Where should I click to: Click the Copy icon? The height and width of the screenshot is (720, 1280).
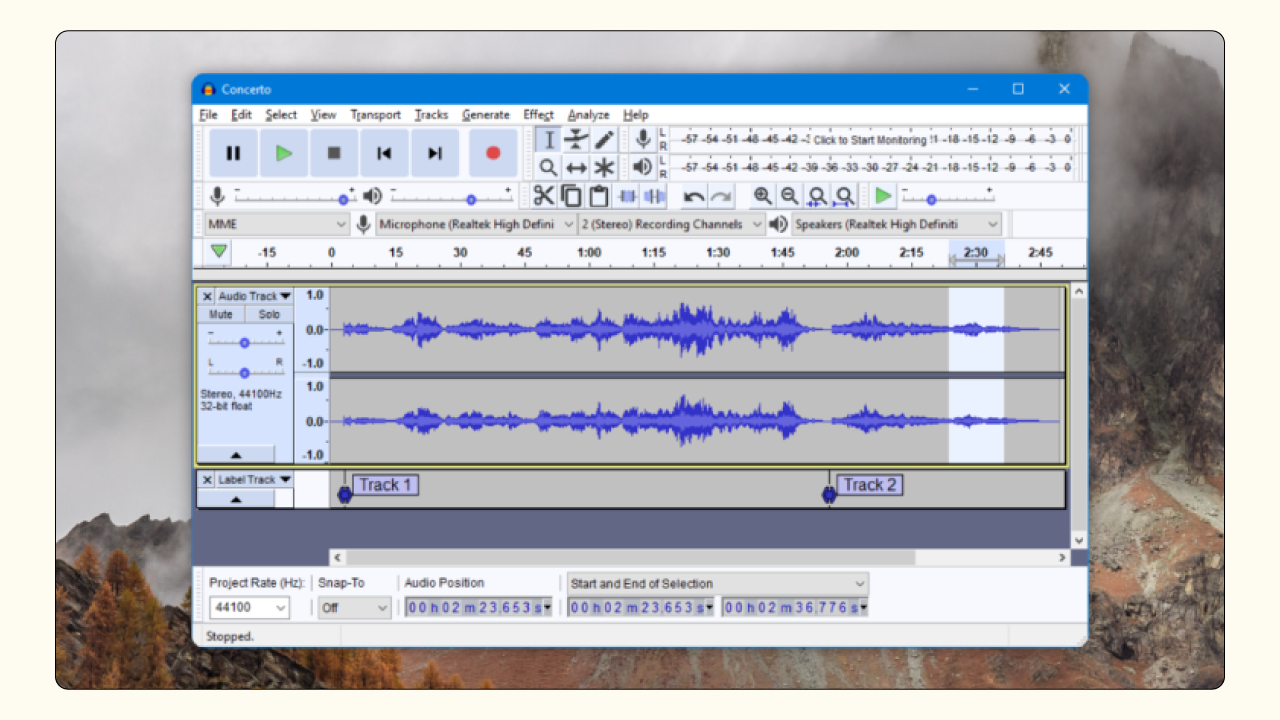[x=571, y=196]
